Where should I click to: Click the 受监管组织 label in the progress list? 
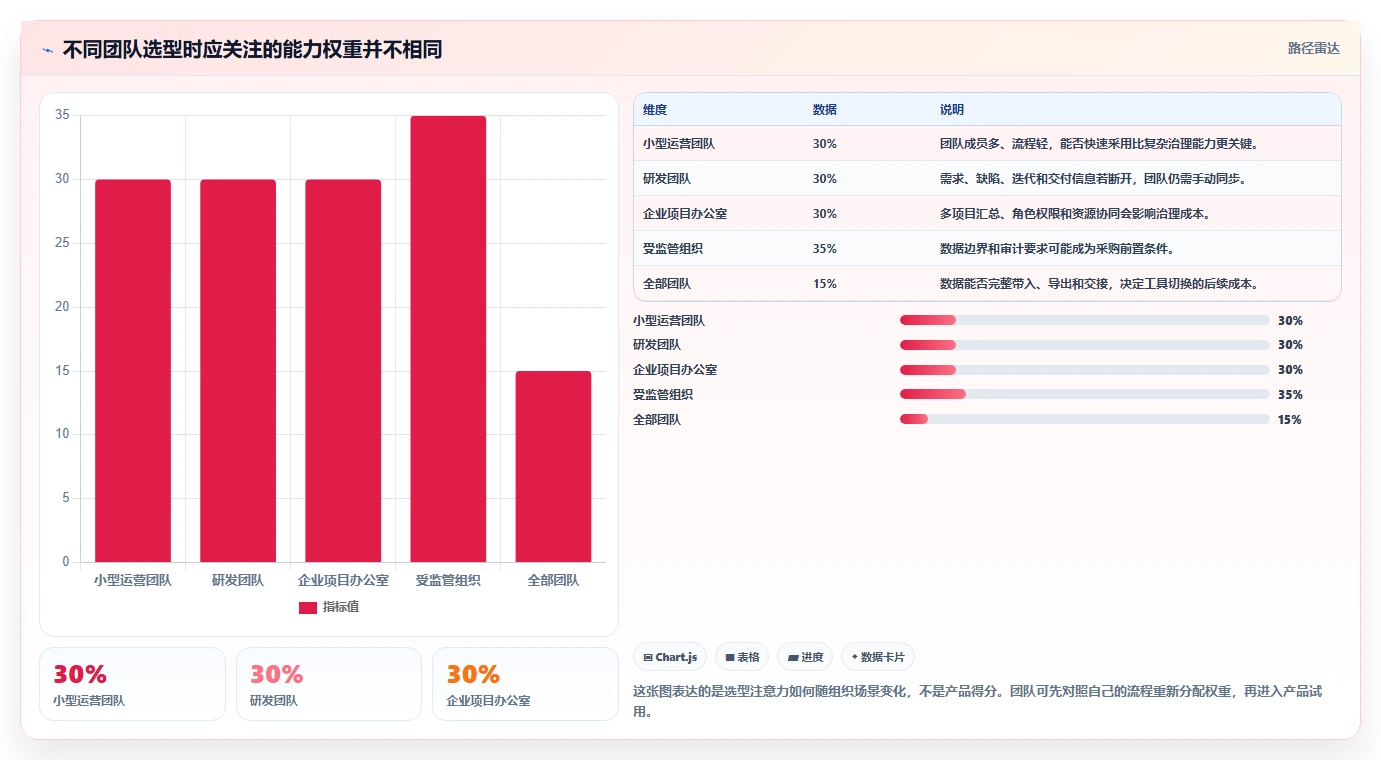[x=663, y=394]
